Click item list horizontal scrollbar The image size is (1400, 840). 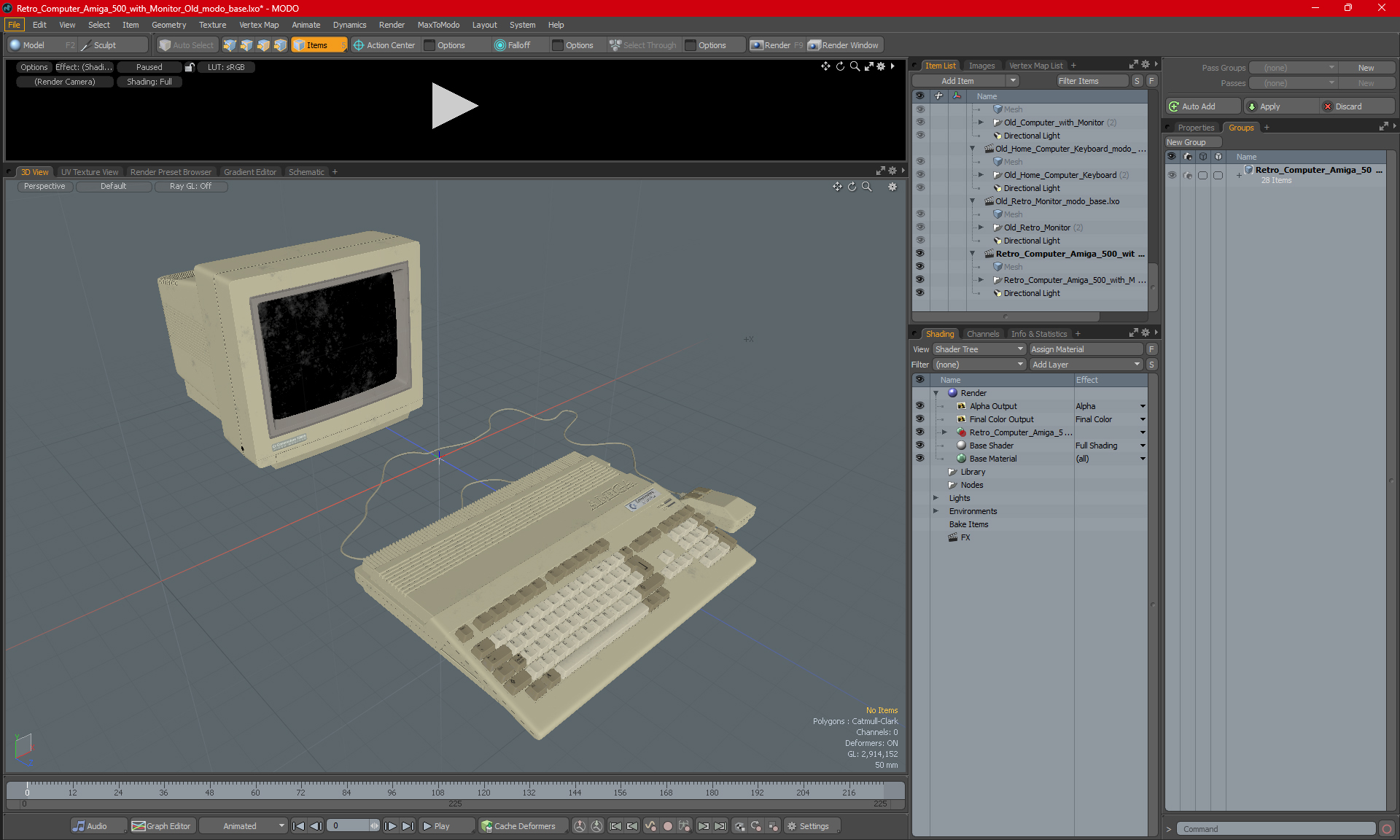(x=1006, y=316)
